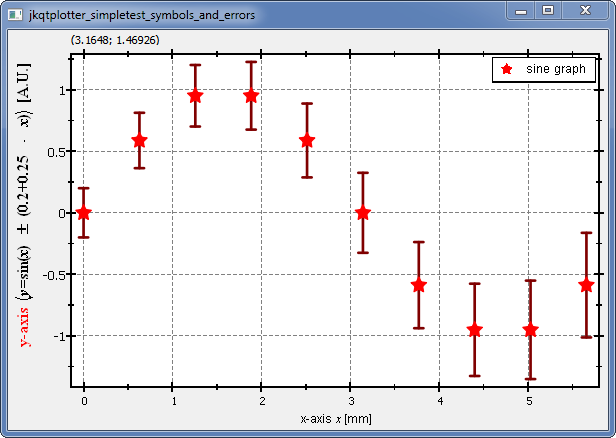Click the red 'y-axis' label text
This screenshot has height=438, width=616.
point(25,325)
